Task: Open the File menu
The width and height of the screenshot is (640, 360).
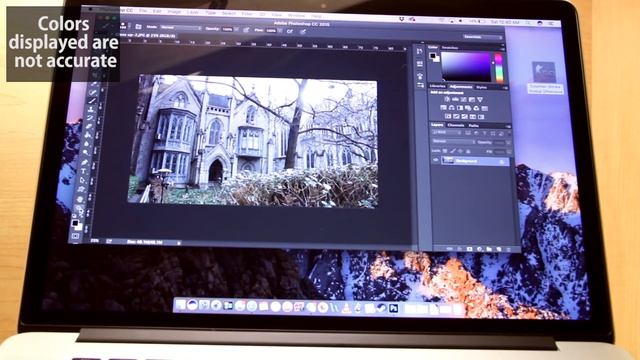Action: click(x=143, y=10)
